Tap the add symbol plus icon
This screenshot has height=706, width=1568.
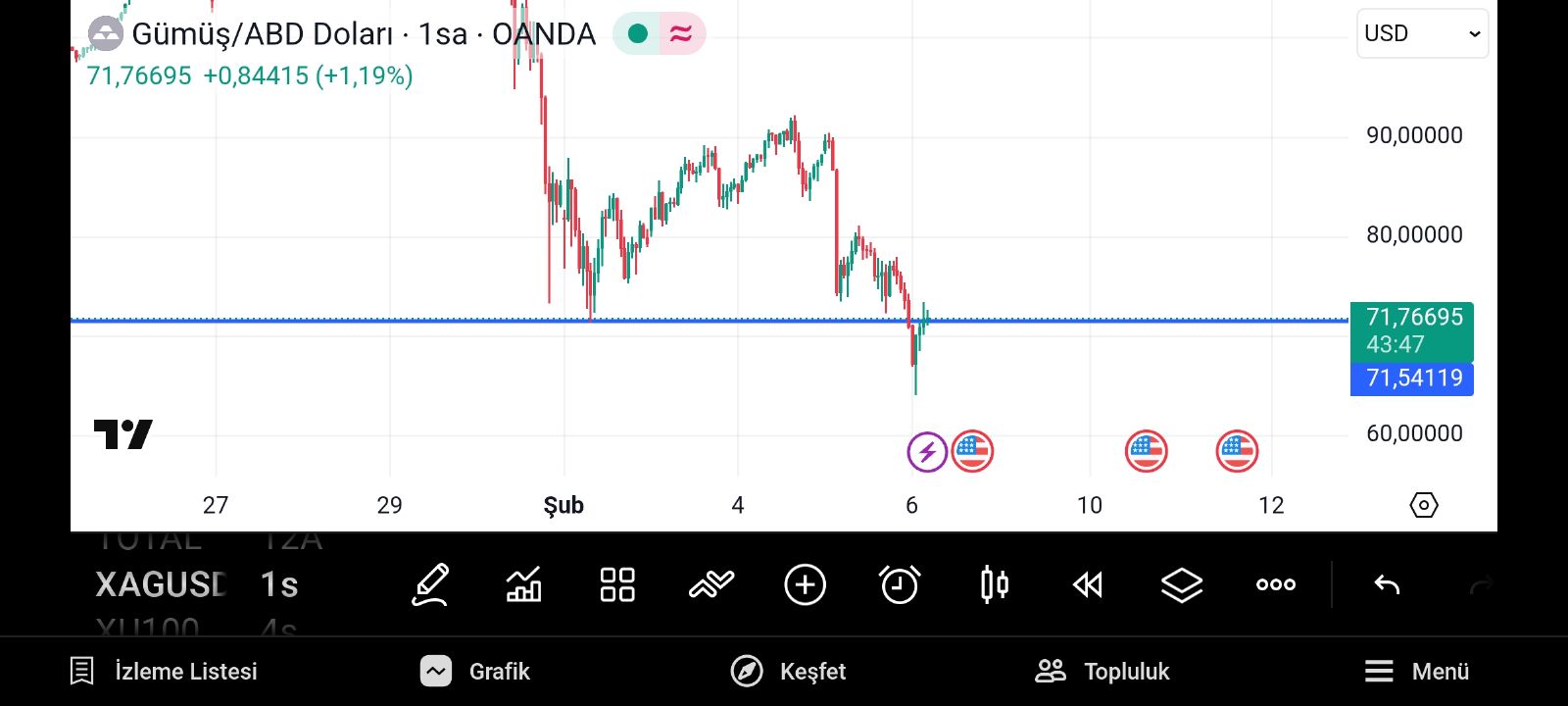point(806,585)
